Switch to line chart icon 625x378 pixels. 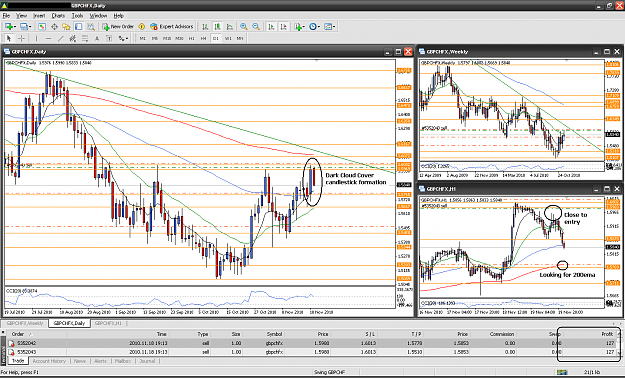230,27
